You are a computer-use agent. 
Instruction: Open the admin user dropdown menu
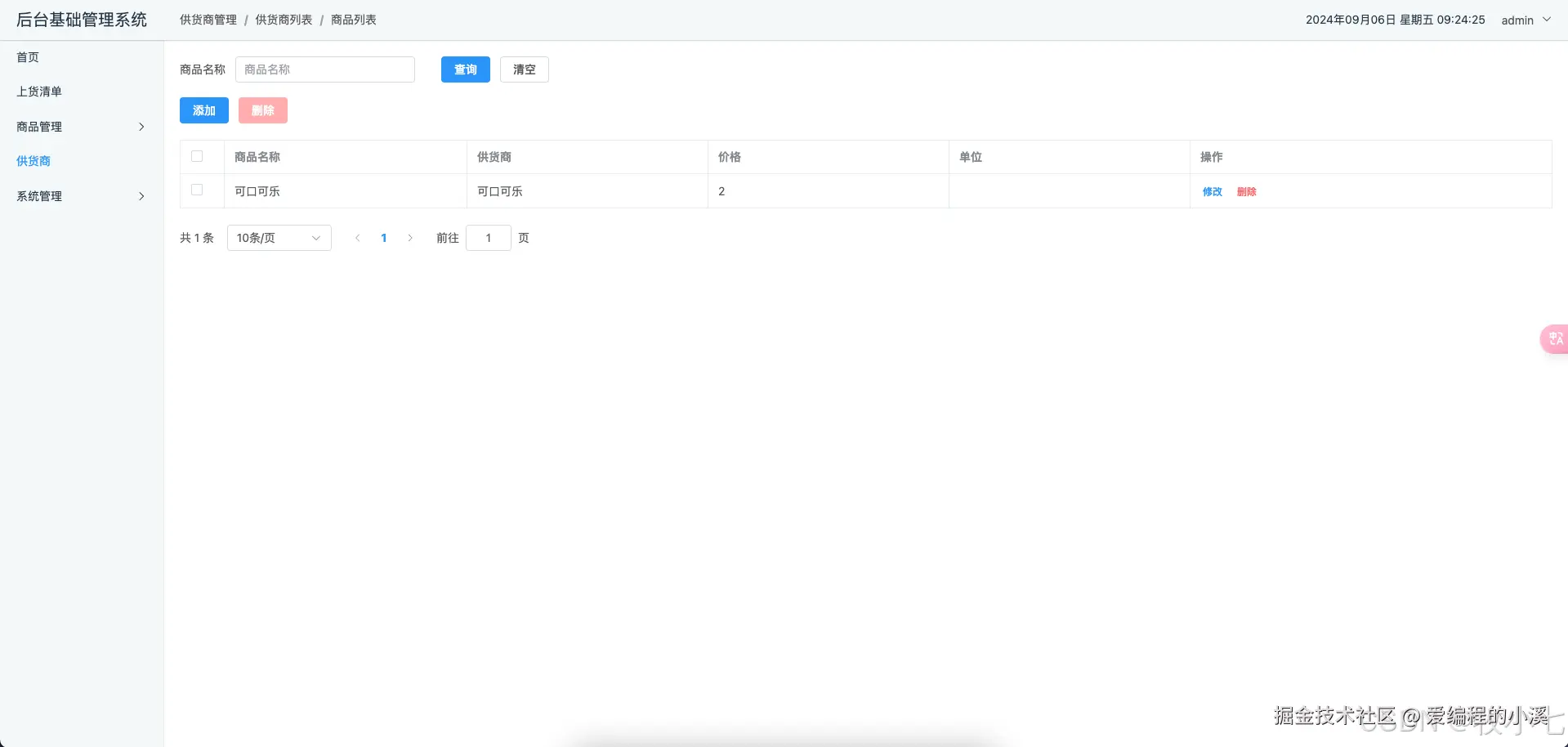(x=1525, y=20)
